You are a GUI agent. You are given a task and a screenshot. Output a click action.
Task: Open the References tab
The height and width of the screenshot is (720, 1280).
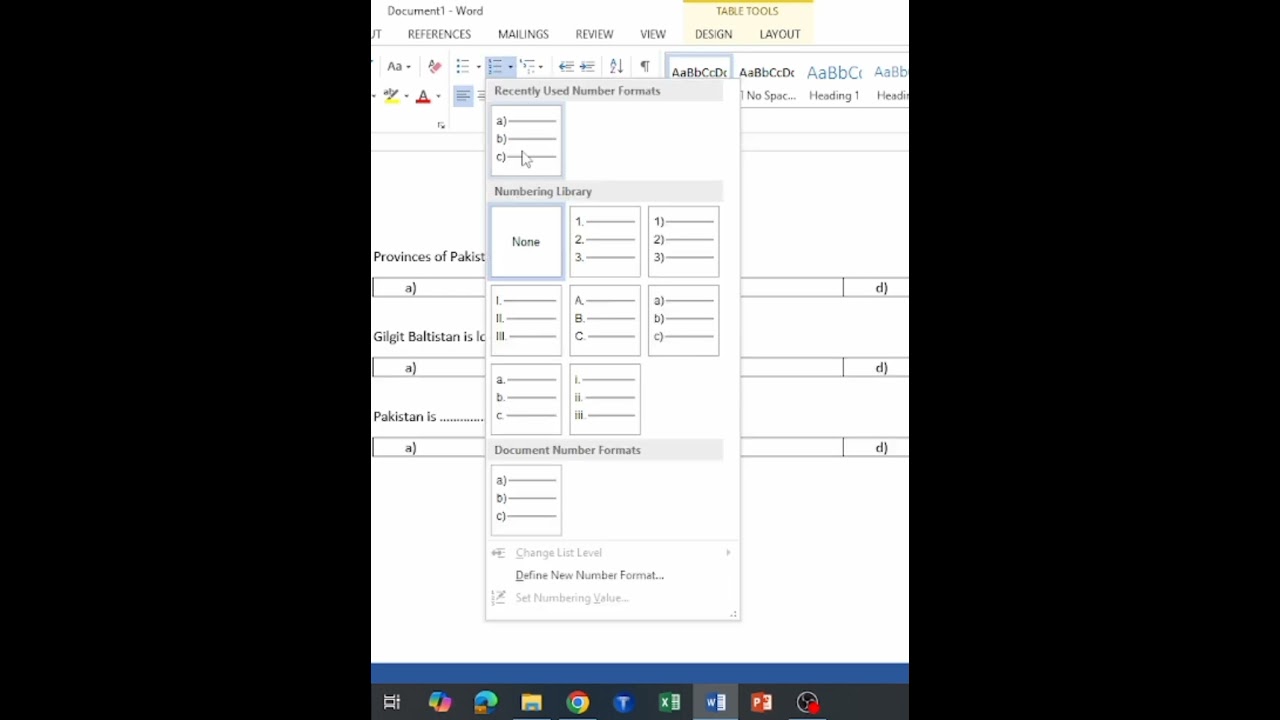439,34
